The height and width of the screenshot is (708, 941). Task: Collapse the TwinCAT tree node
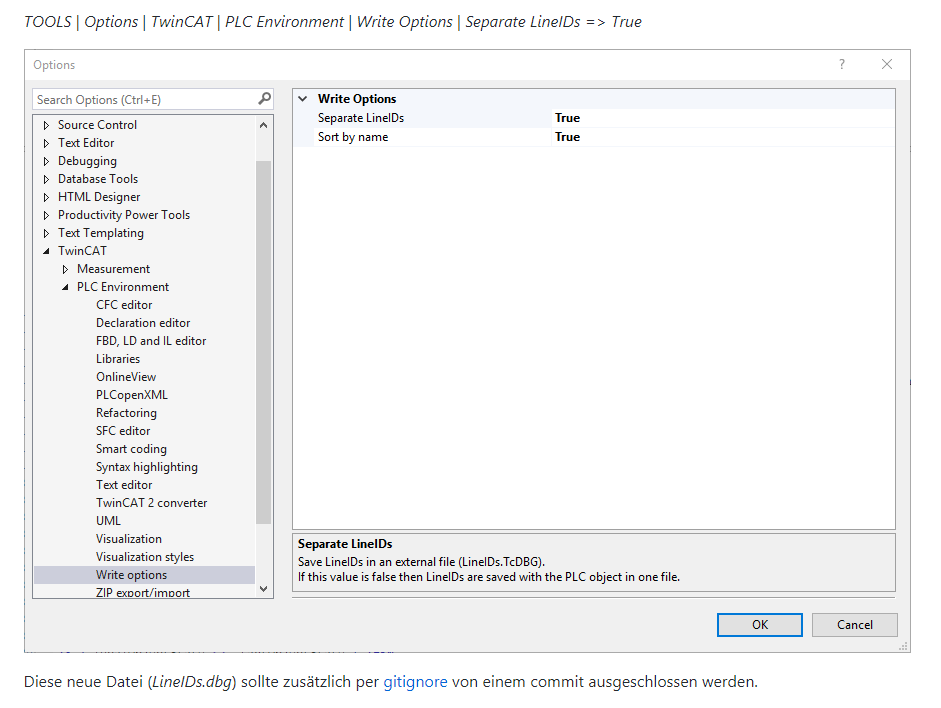point(46,251)
